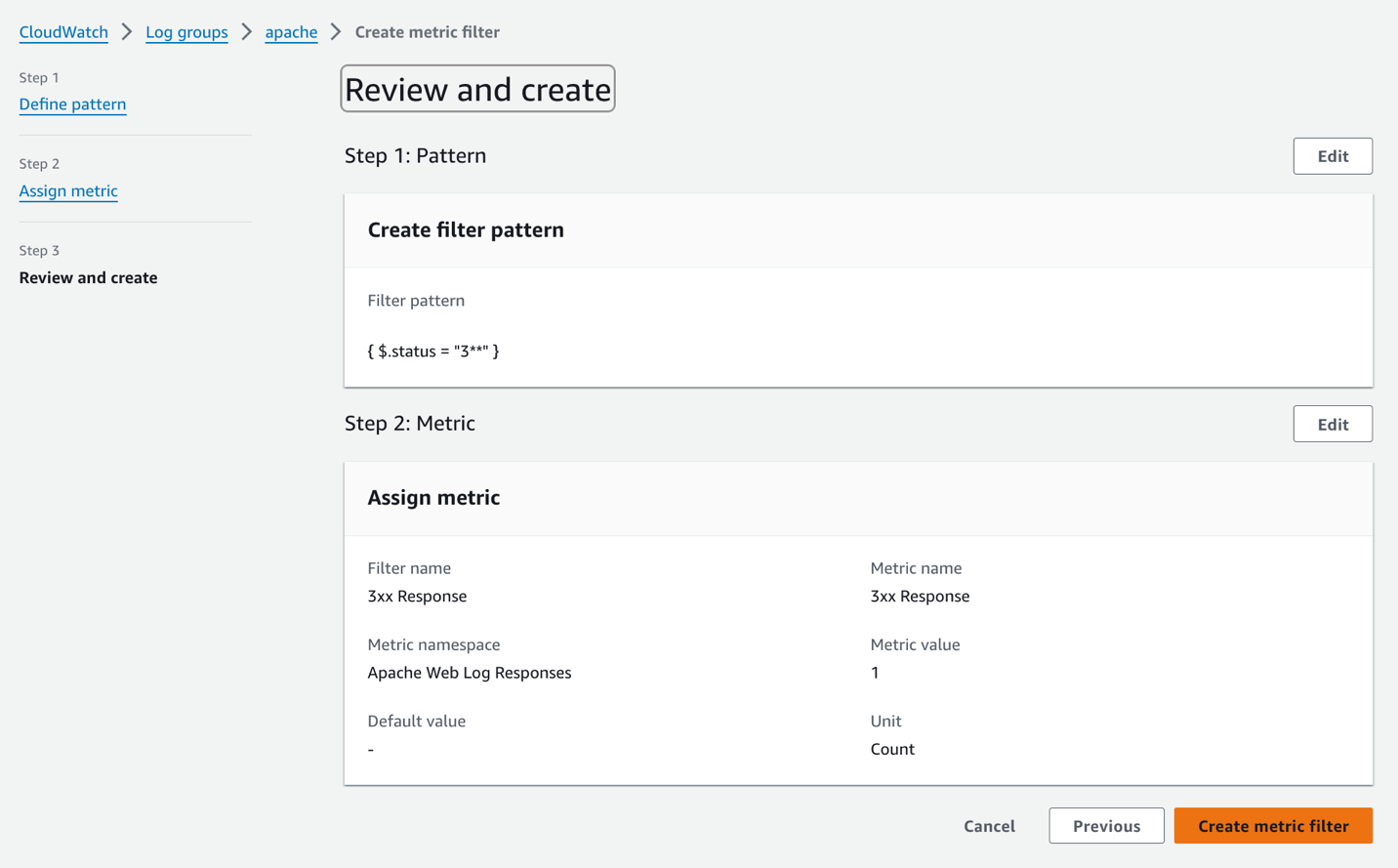Edit the Step 2: Metric section
Image resolution: width=1398 pixels, height=868 pixels.
(x=1332, y=425)
